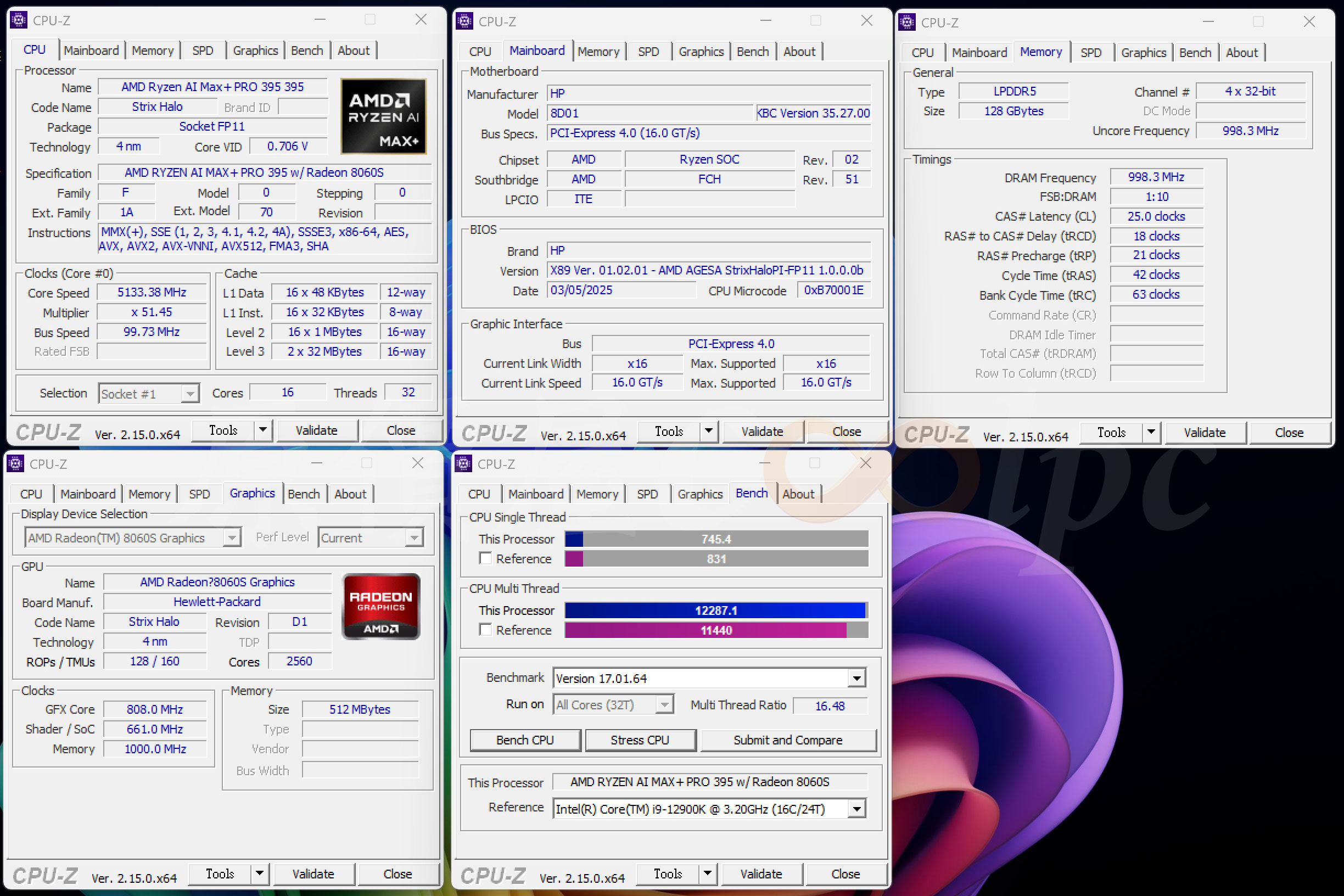
Task: Open Tools dropdown arrow in Graphics tab window
Action: (x=260, y=873)
